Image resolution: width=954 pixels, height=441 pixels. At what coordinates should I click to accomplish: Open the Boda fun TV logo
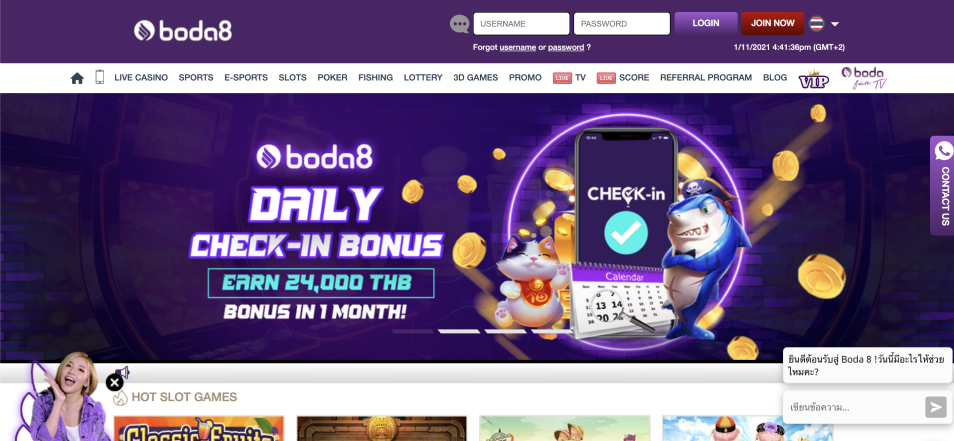point(863,78)
